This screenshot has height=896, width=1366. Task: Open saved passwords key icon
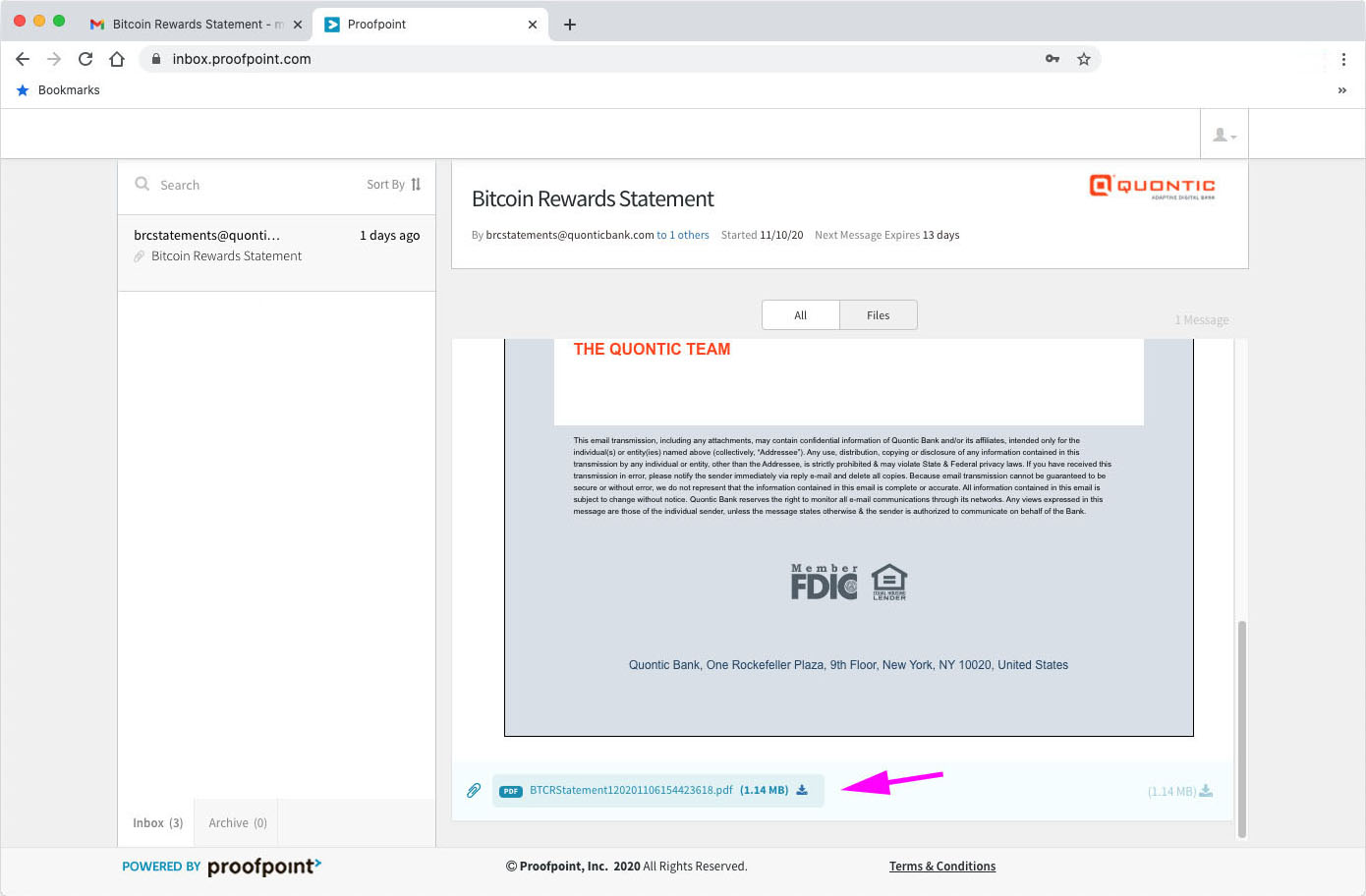tap(1053, 59)
